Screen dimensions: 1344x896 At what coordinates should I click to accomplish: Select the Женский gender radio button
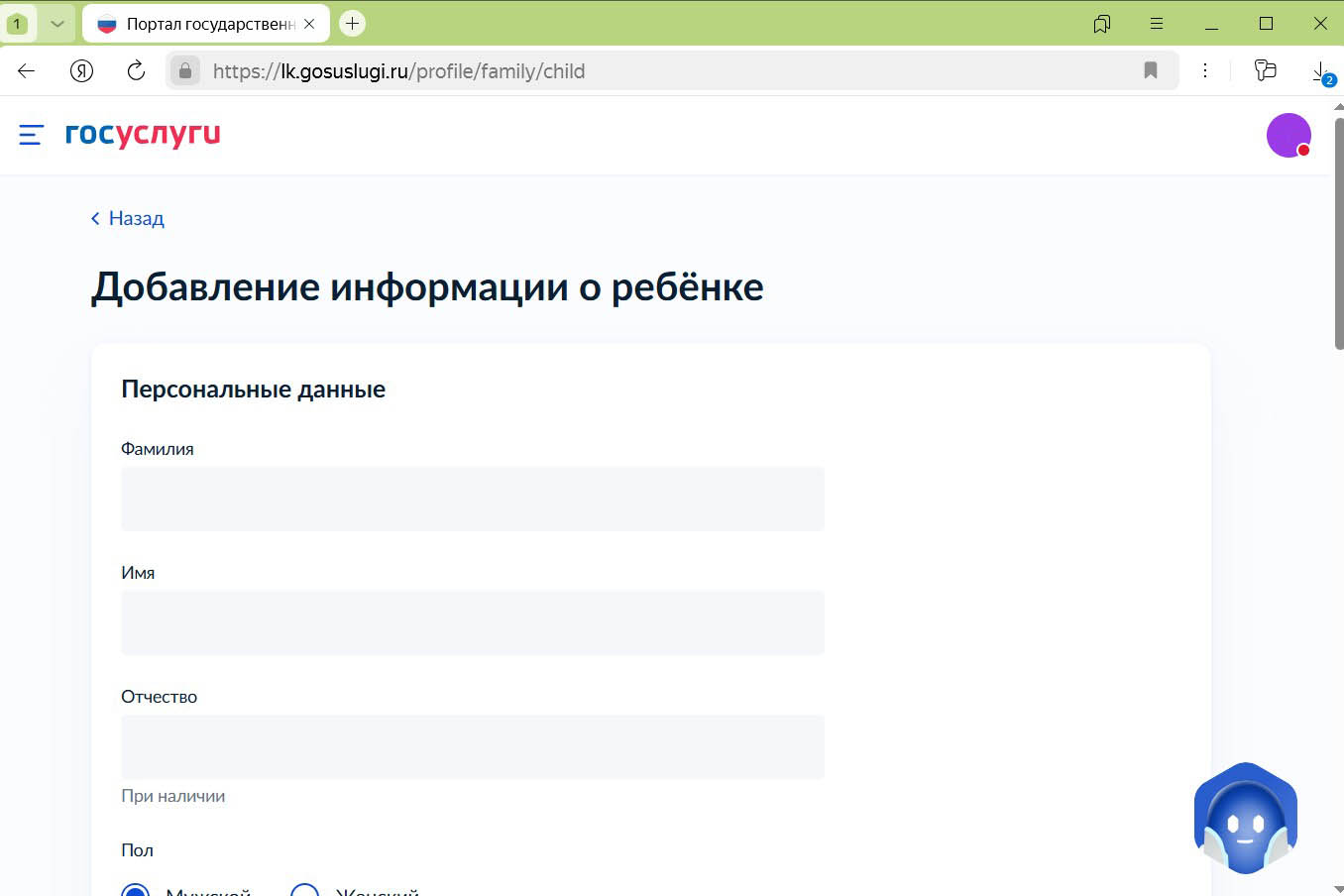(304, 891)
